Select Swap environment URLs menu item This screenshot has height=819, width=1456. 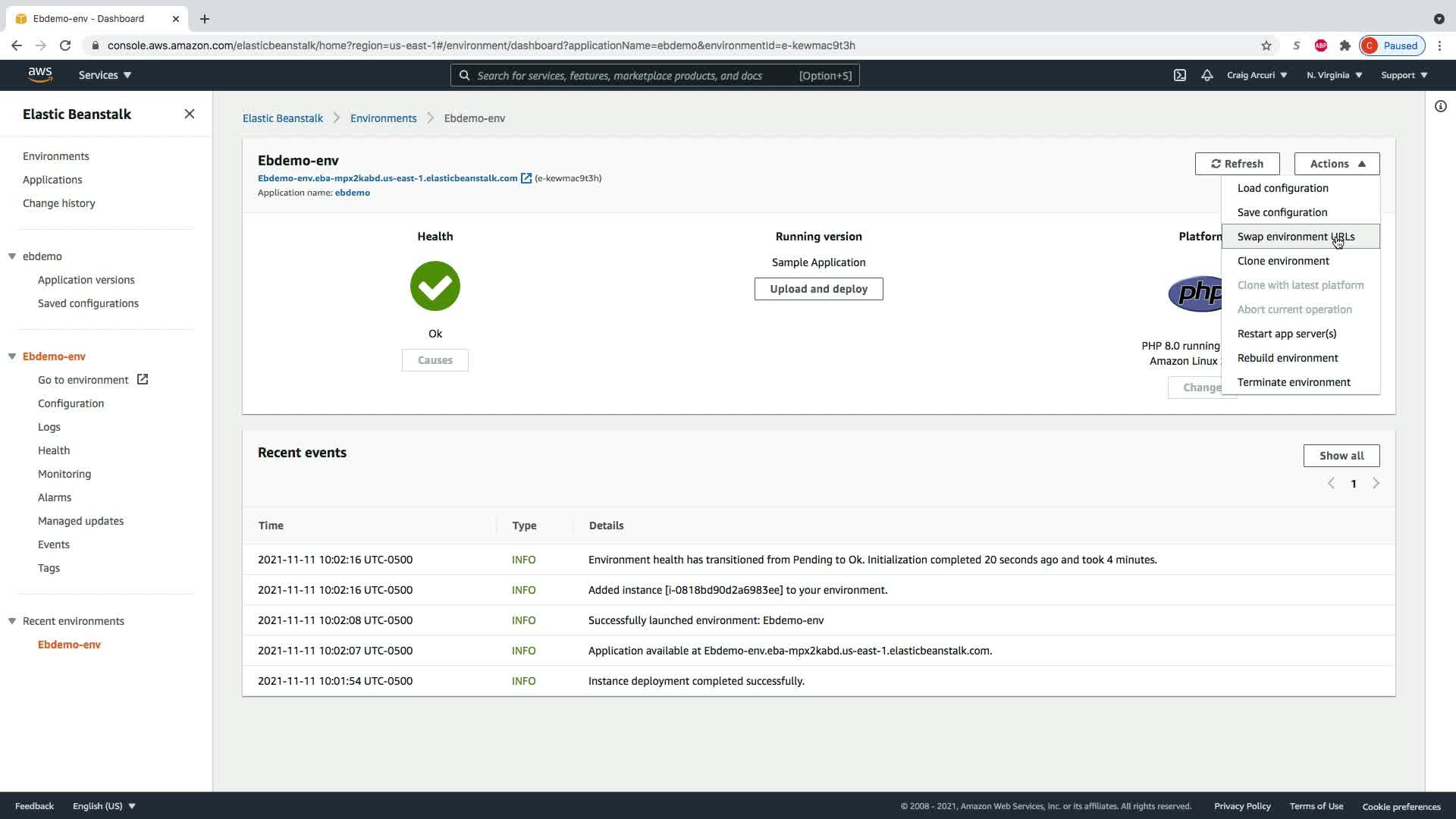tap(1295, 237)
